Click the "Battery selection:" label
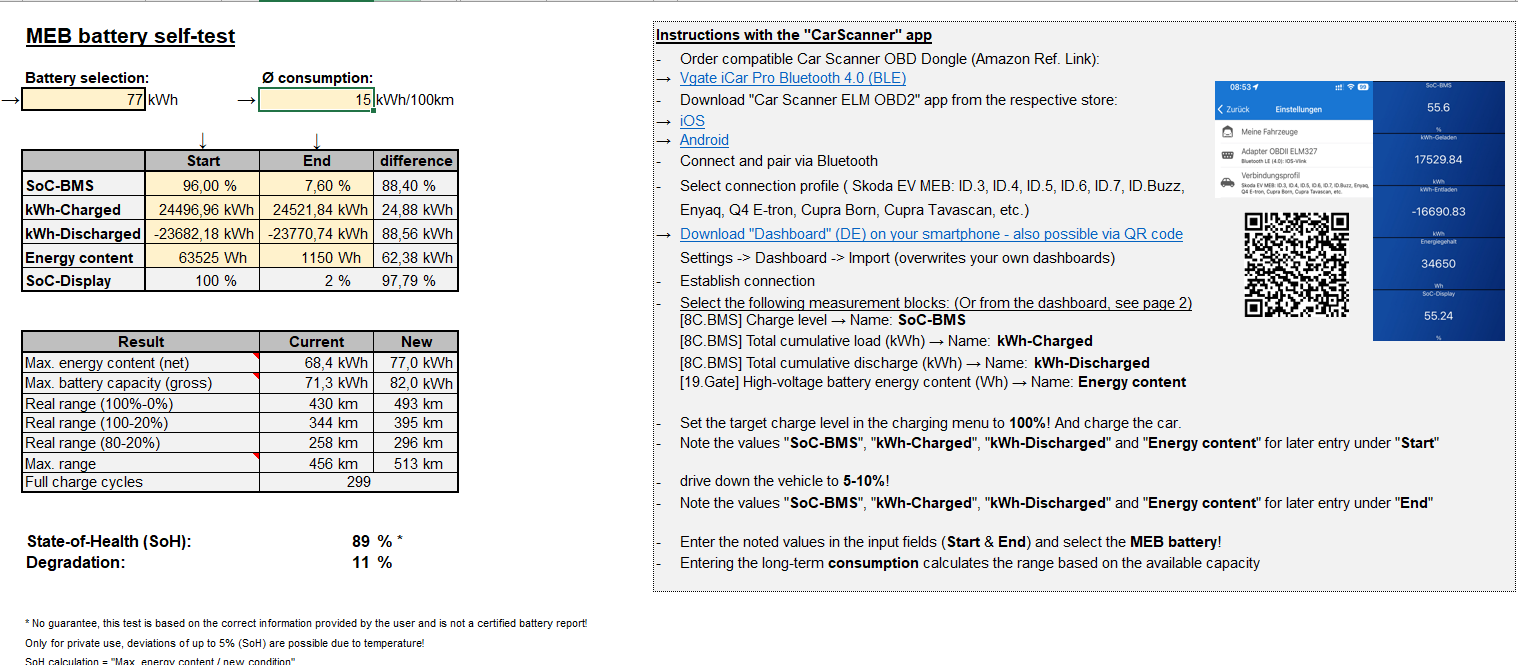This screenshot has height=665, width=1518. pos(87,78)
